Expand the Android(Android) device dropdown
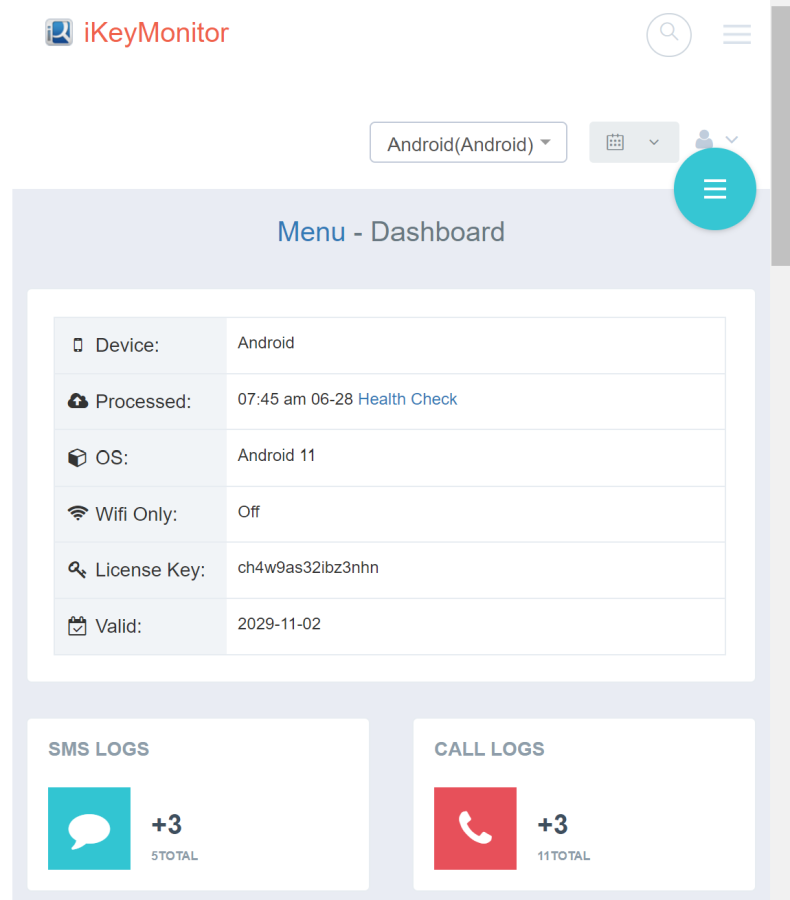The width and height of the screenshot is (790, 900). click(x=468, y=142)
